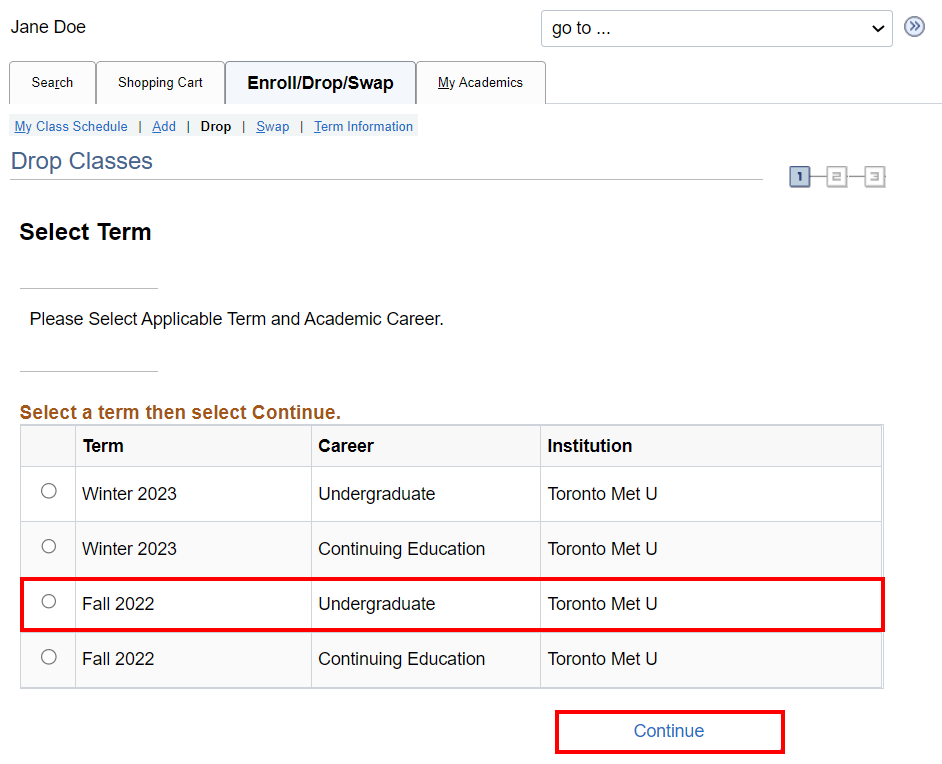Choose Fall 2022 Continuing Education radio button
Viewport: 942px width, 764px height.
[48, 657]
